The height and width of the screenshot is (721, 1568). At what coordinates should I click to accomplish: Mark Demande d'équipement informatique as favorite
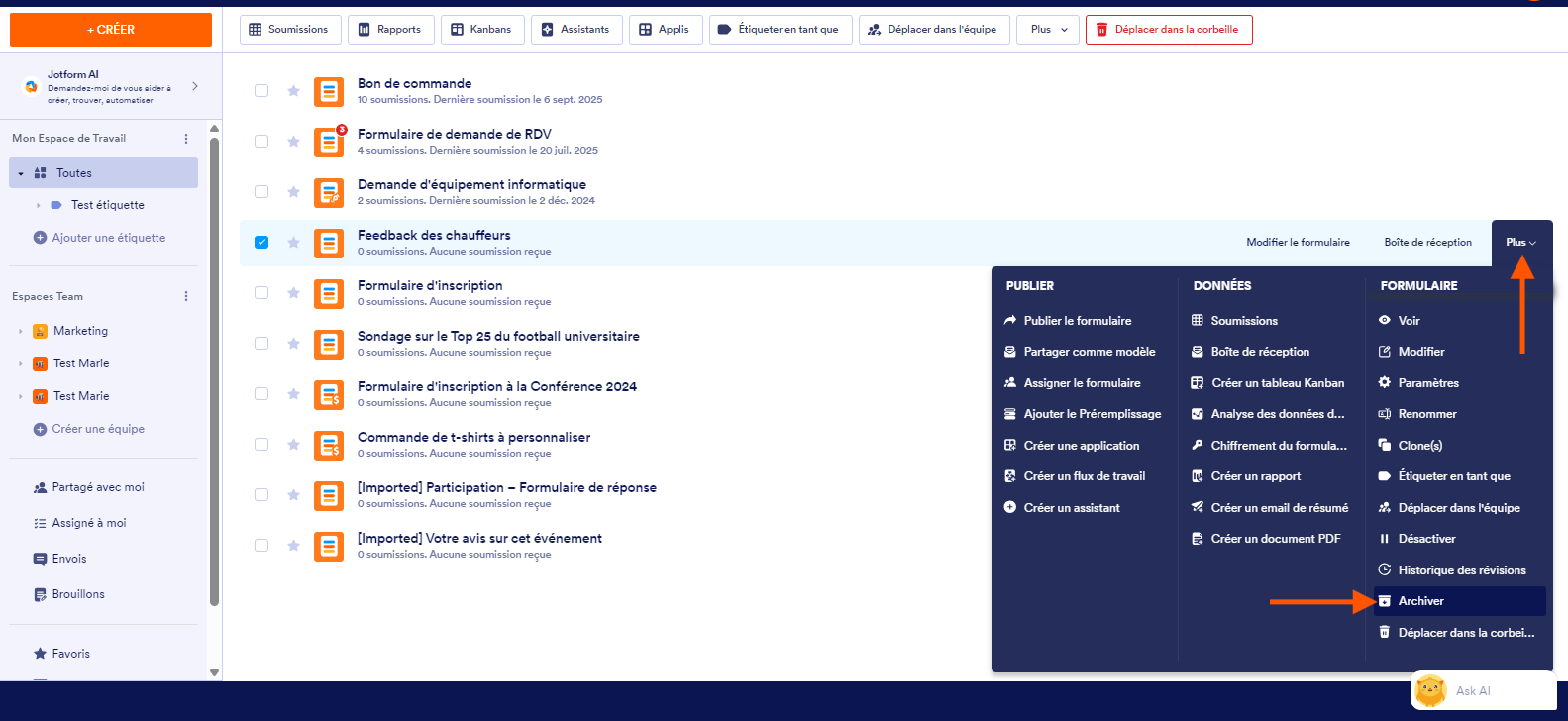[293, 192]
